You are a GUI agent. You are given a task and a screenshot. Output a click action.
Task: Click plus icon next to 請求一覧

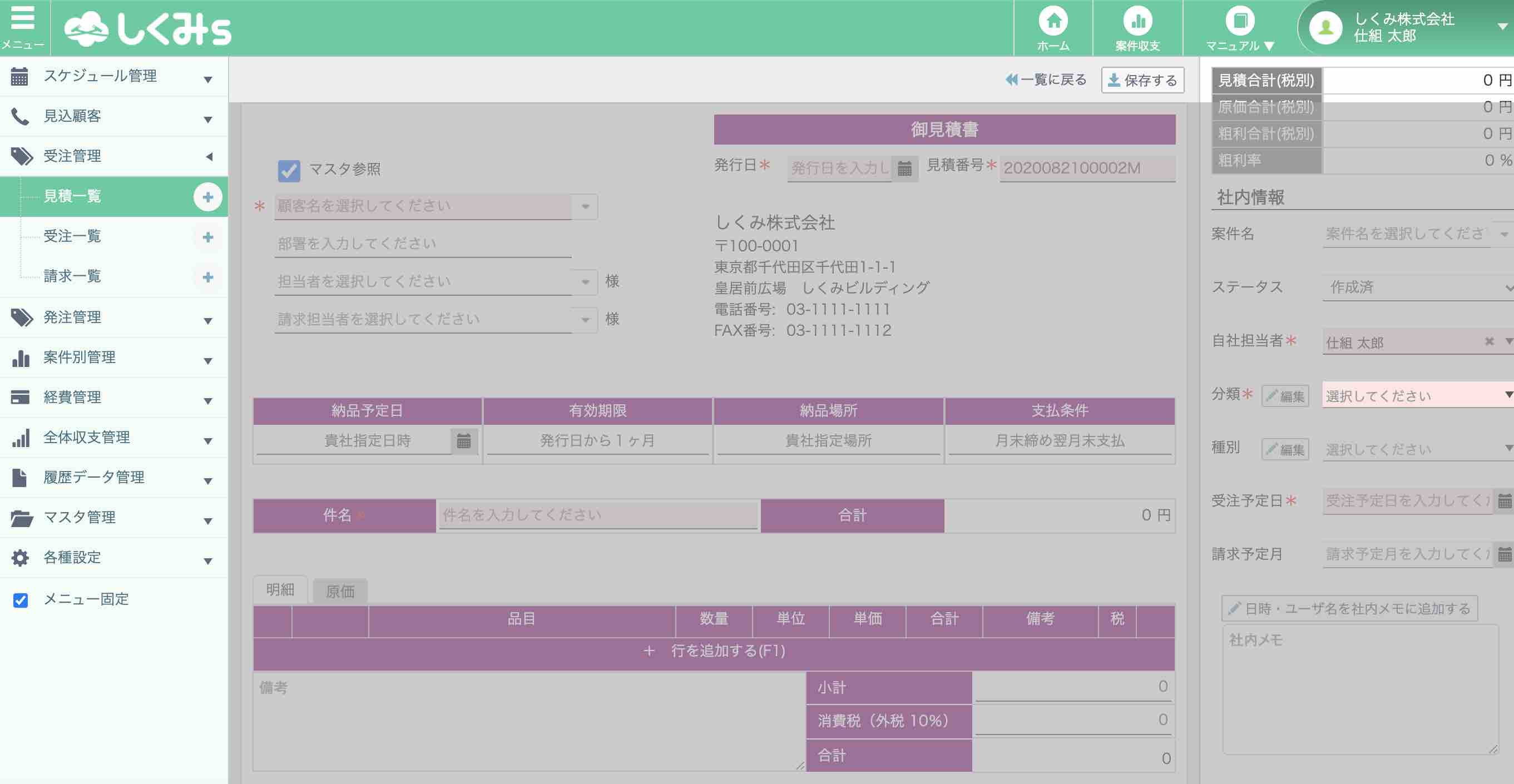tap(207, 277)
